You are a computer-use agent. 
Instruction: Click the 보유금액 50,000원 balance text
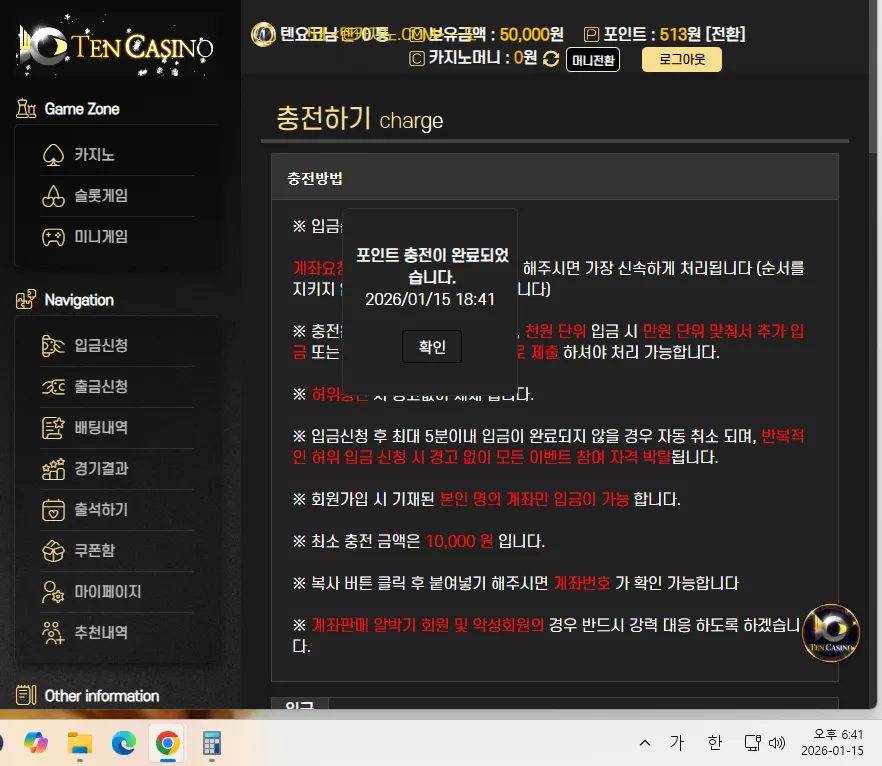[x=495, y=34]
